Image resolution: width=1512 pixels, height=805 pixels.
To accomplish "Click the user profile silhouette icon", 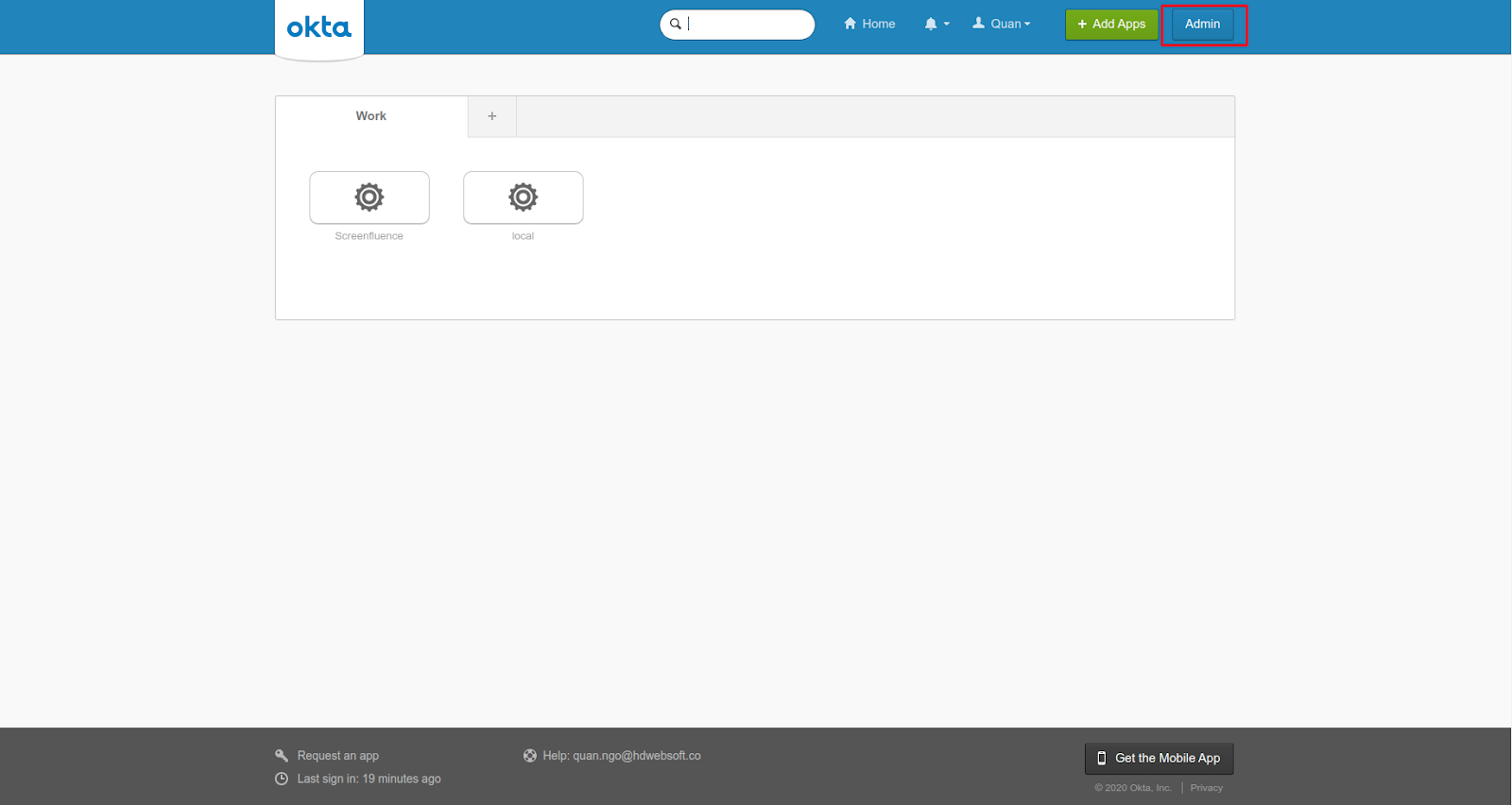I will (x=979, y=23).
